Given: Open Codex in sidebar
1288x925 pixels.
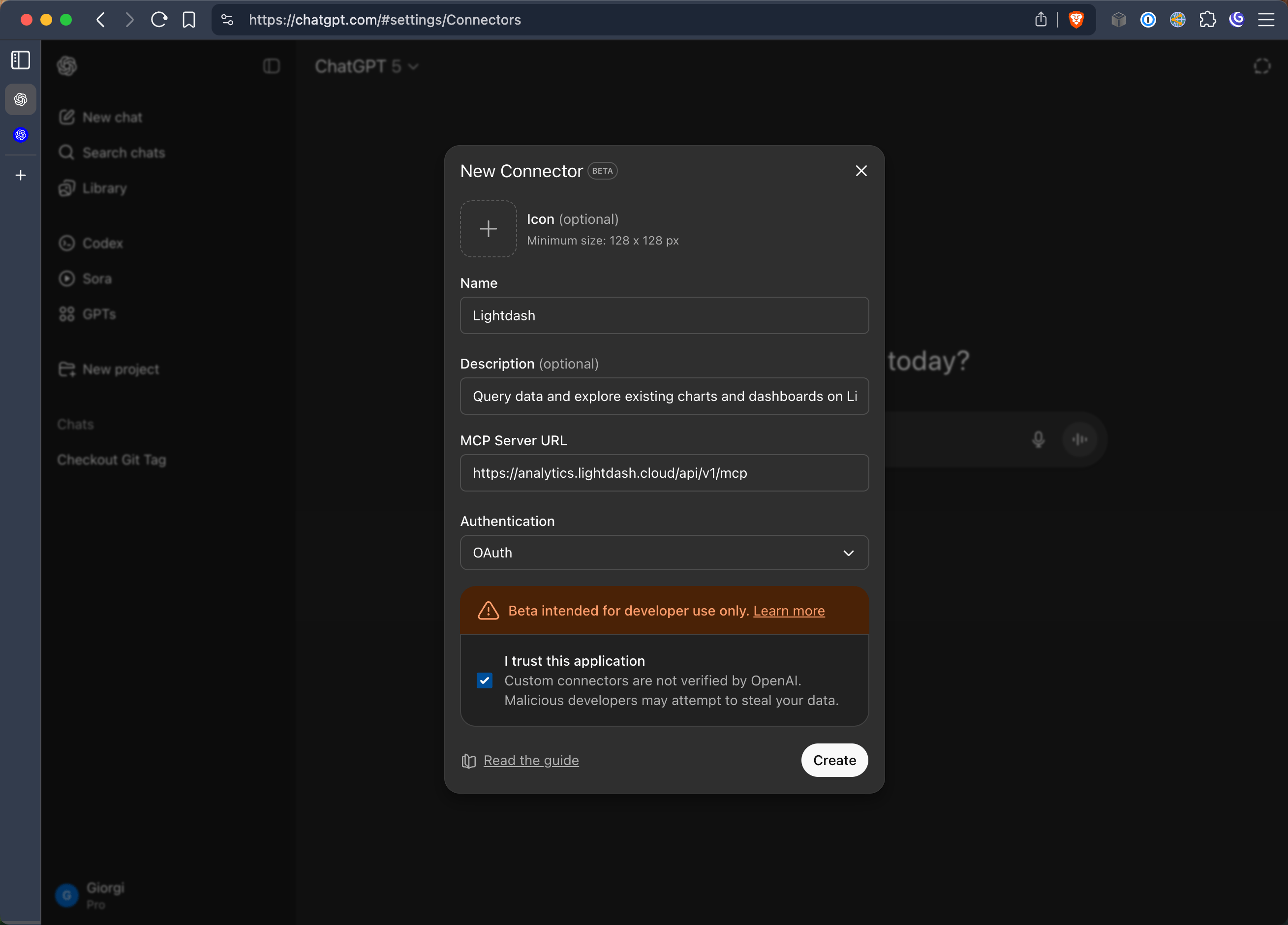Looking at the screenshot, I should pos(91,243).
